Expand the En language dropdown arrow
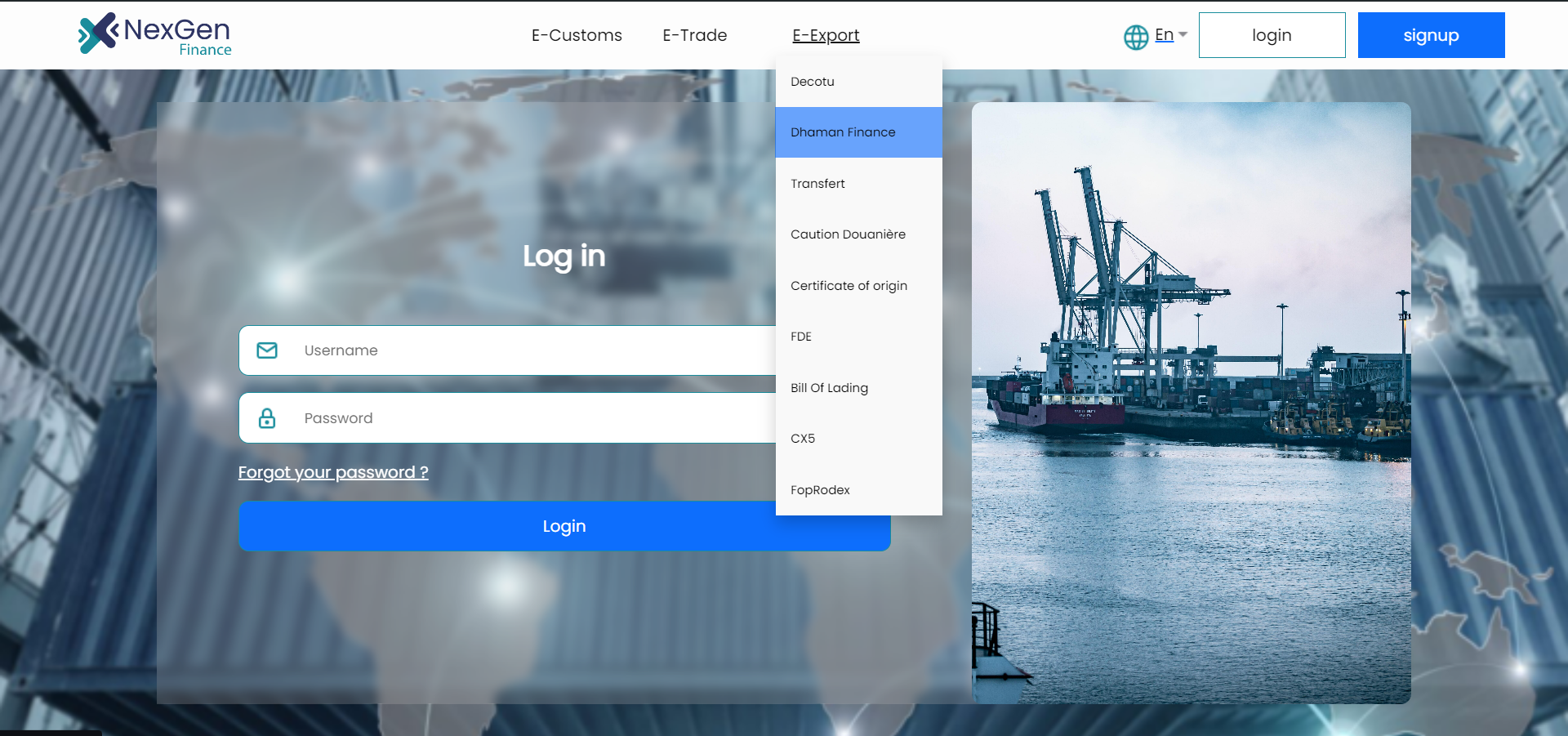Image resolution: width=1568 pixels, height=736 pixels. 1183,34
